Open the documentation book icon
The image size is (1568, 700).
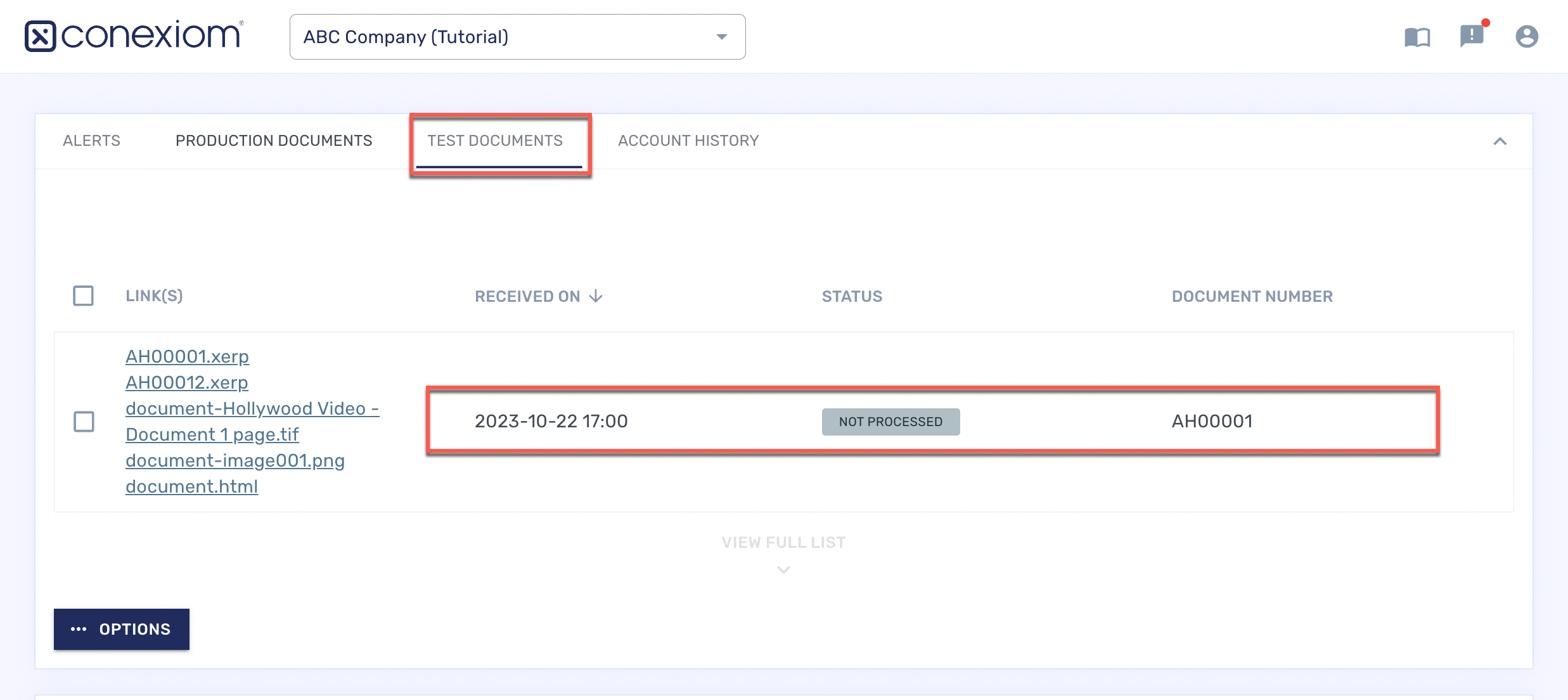click(1417, 37)
